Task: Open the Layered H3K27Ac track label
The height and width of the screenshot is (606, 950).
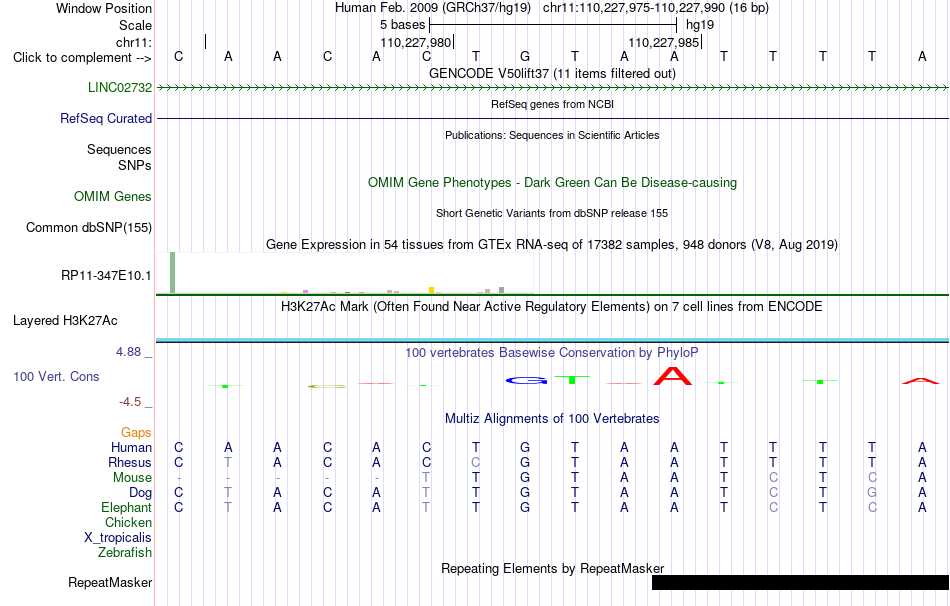Action: click(65, 321)
